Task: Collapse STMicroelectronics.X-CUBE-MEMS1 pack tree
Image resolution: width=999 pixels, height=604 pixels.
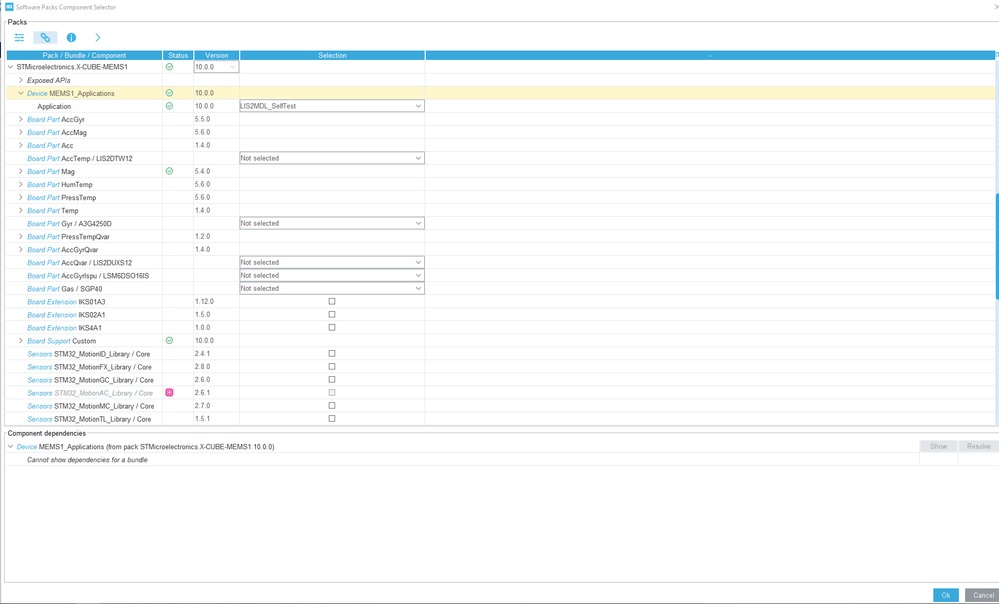Action: pos(10,67)
